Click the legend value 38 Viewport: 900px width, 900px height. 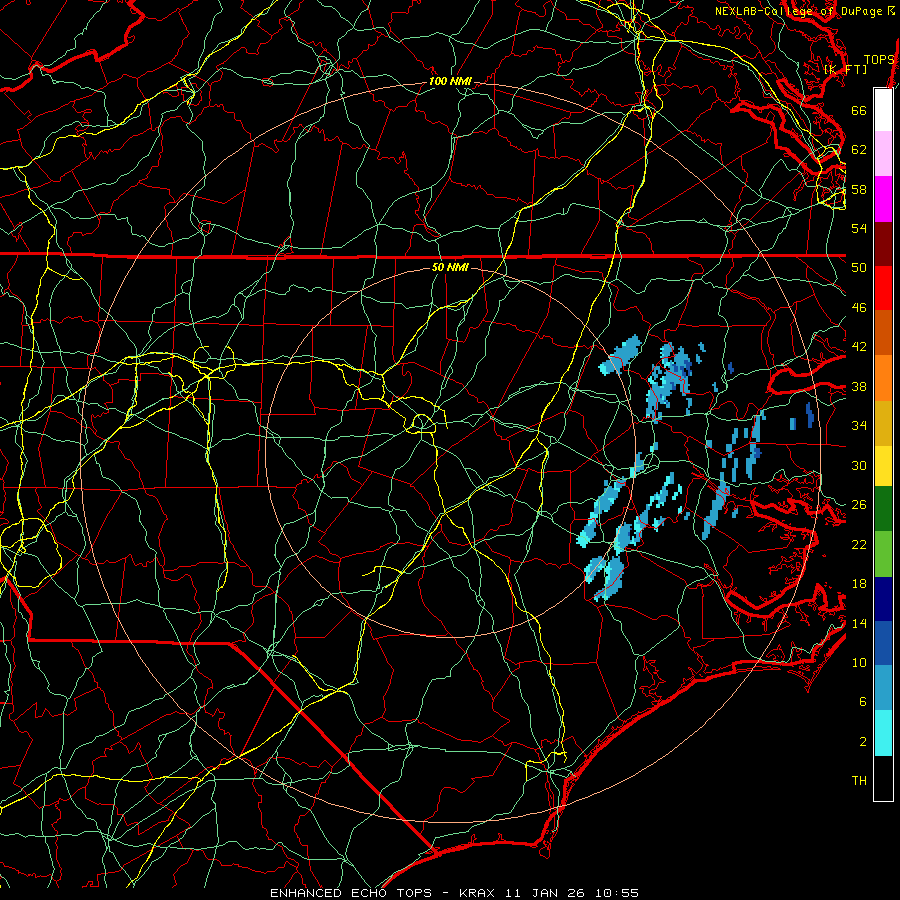[x=859, y=386]
